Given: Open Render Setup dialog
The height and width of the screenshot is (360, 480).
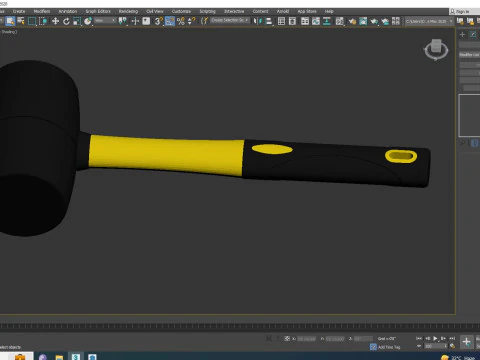Looking at the screenshot, I should point(352,21).
